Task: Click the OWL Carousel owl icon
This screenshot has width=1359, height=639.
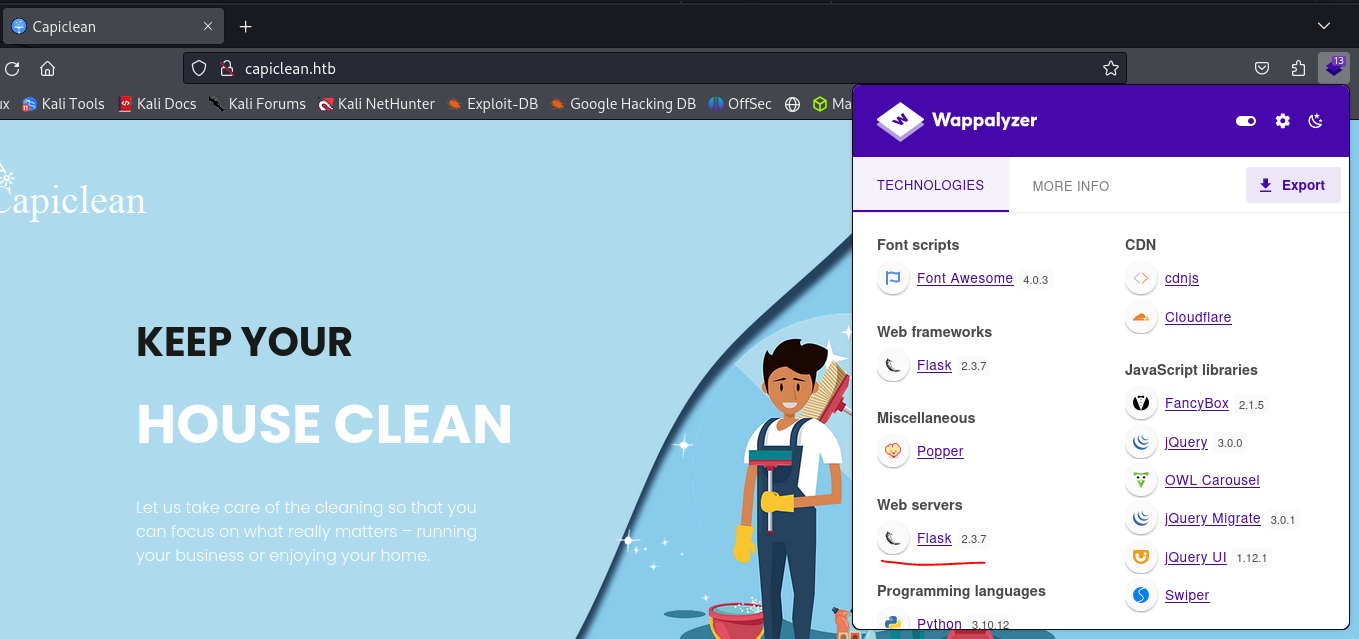Action: pyautogui.click(x=1141, y=480)
